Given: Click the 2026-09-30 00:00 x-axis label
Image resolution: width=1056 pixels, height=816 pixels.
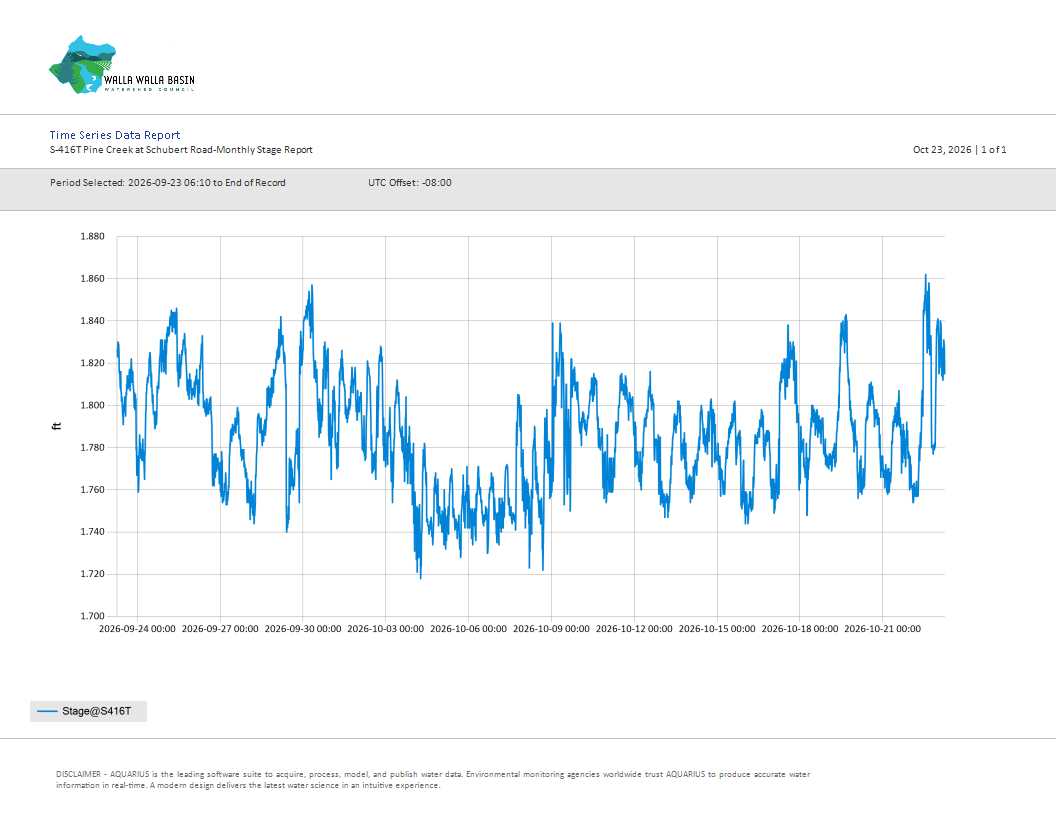Looking at the screenshot, I should click(303, 629).
